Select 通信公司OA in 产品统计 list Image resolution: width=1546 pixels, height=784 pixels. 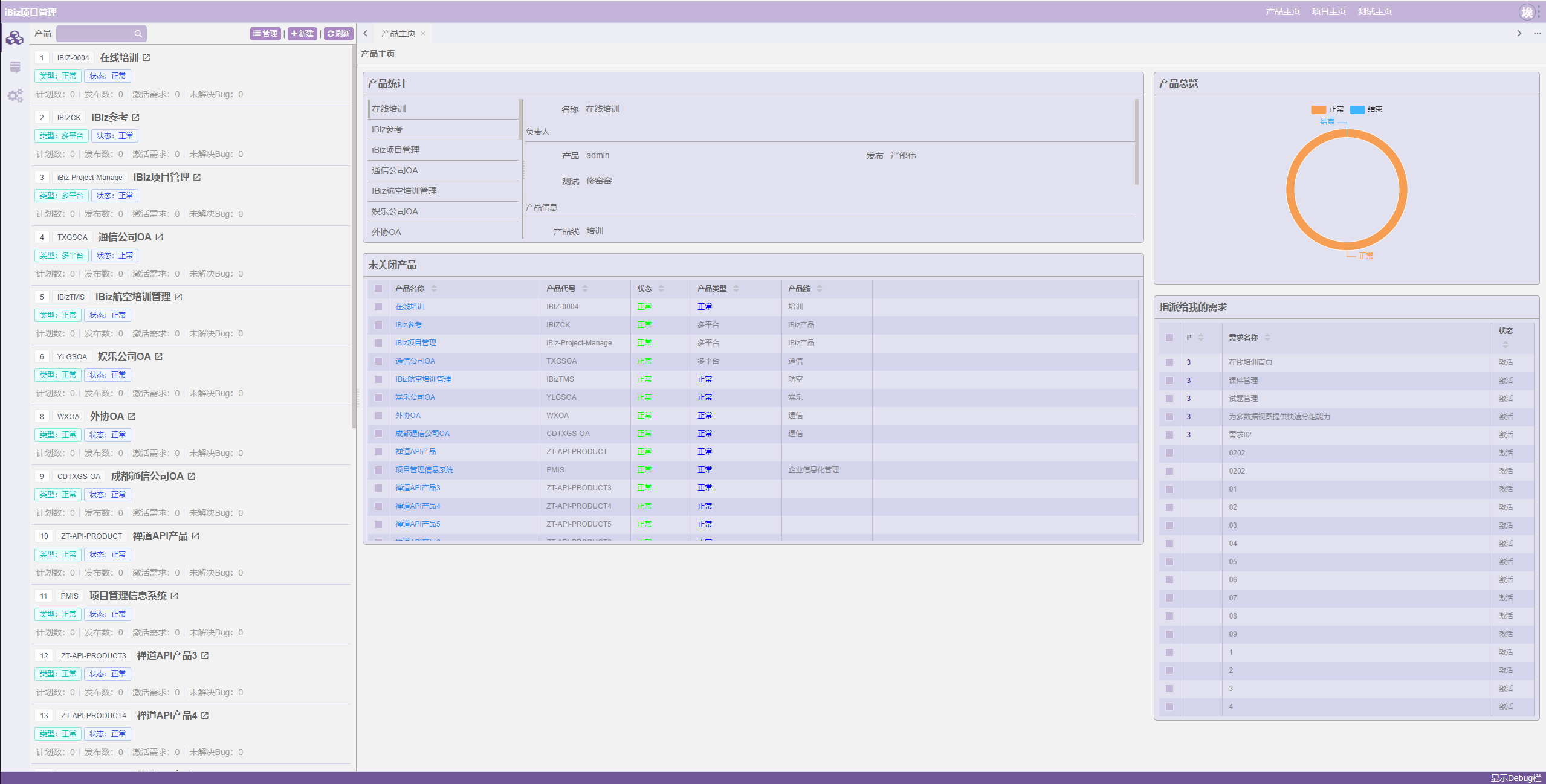444,171
